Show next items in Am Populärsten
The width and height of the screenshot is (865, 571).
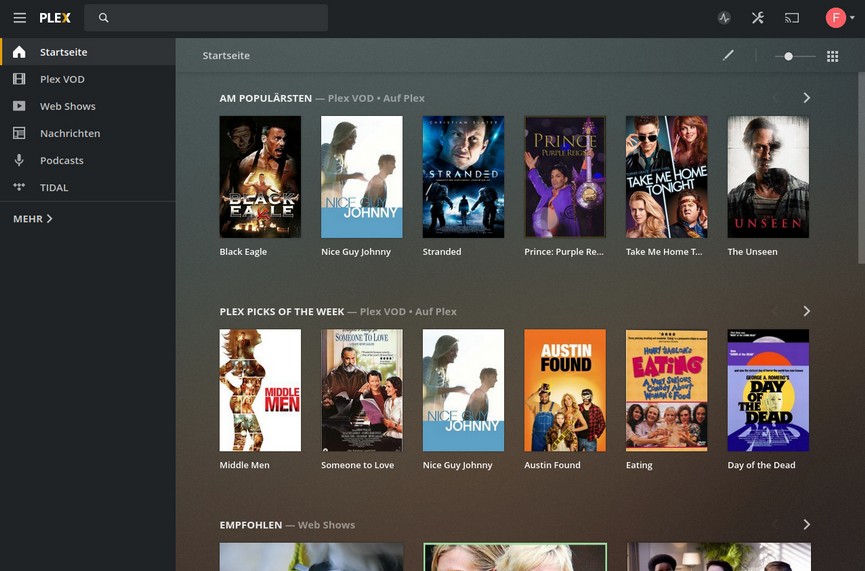pos(807,98)
